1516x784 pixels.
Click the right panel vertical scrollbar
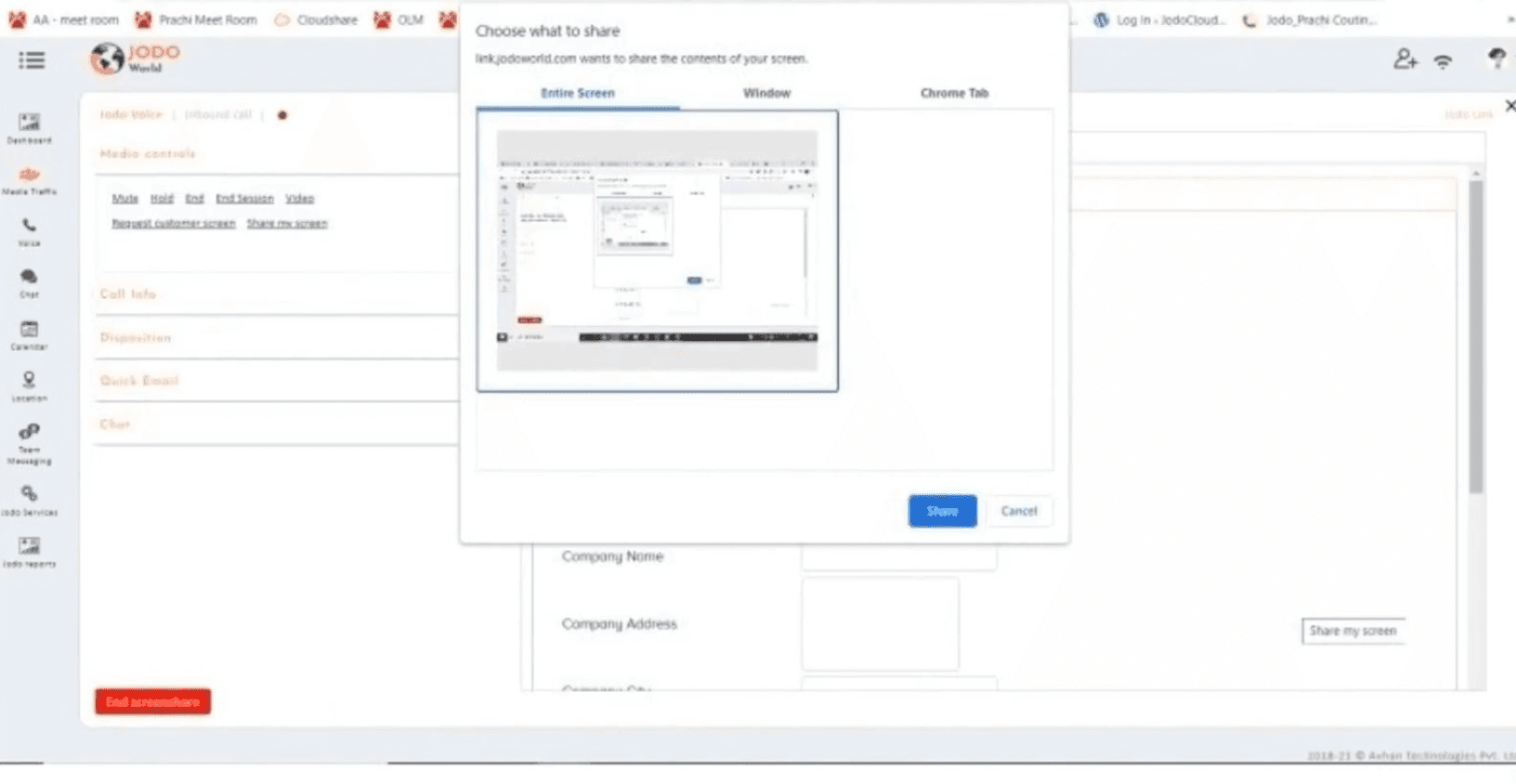point(1476,336)
